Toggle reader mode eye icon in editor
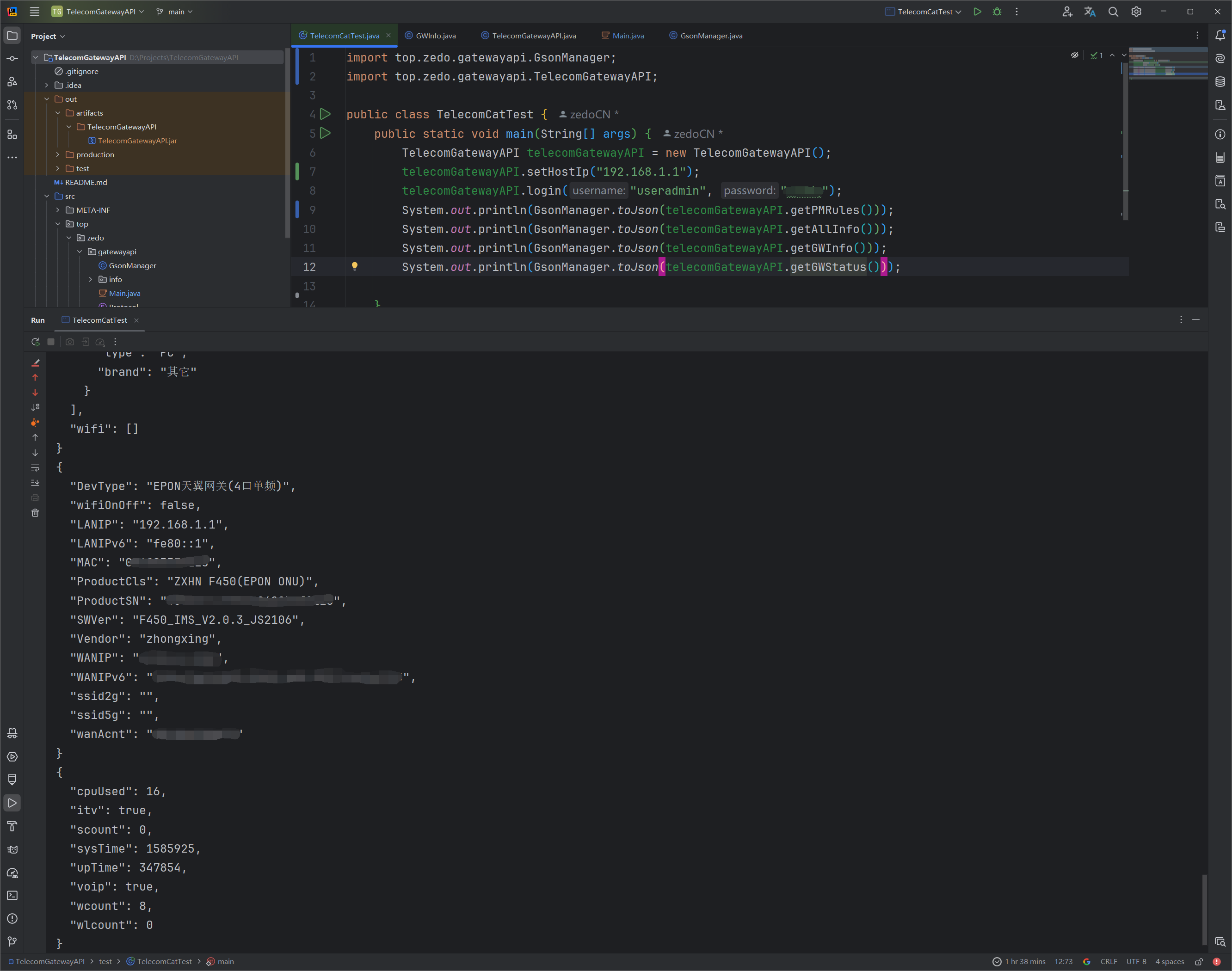Viewport: 1232px width, 971px height. [1074, 55]
